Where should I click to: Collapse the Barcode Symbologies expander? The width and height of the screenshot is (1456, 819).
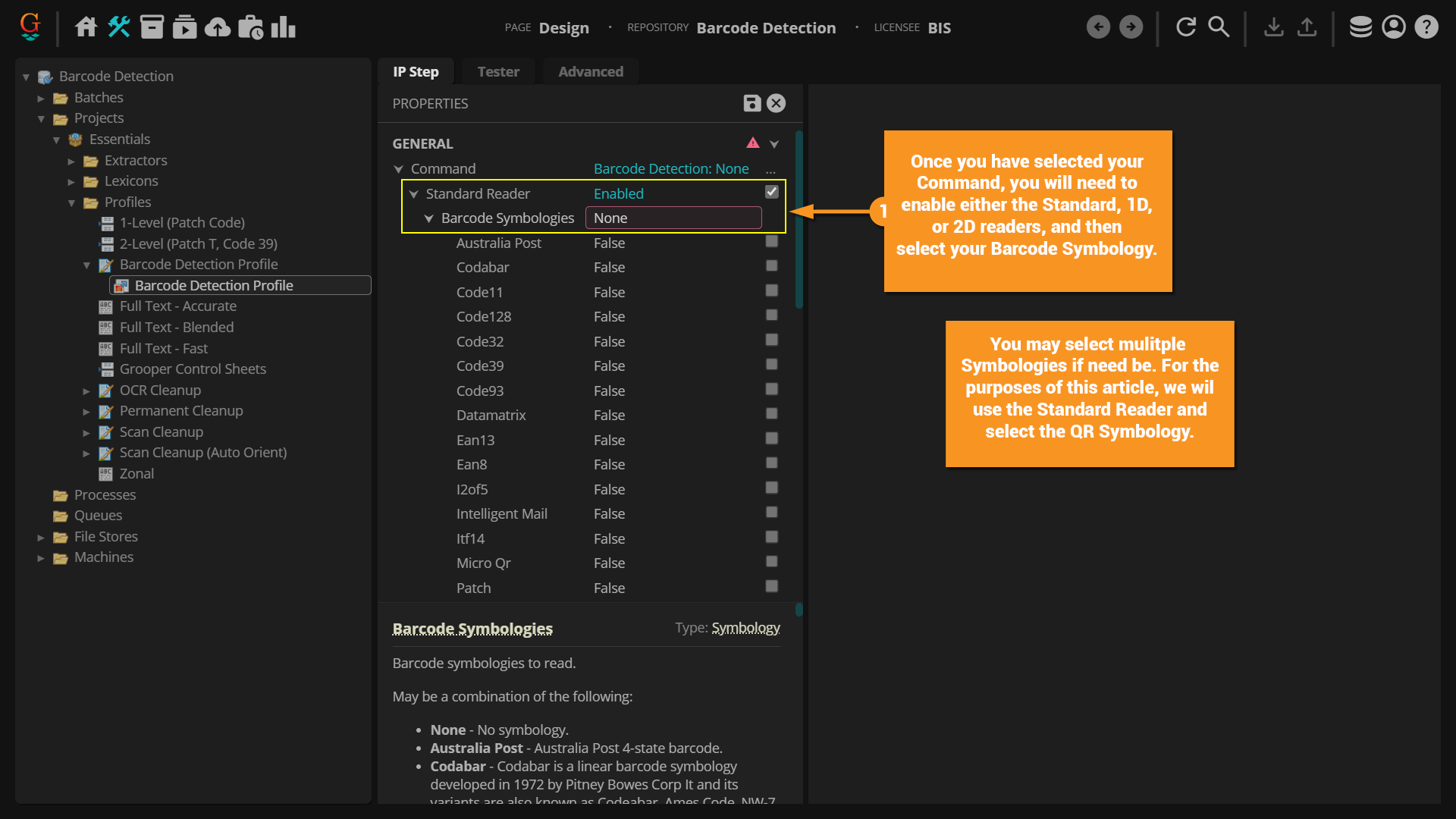428,218
